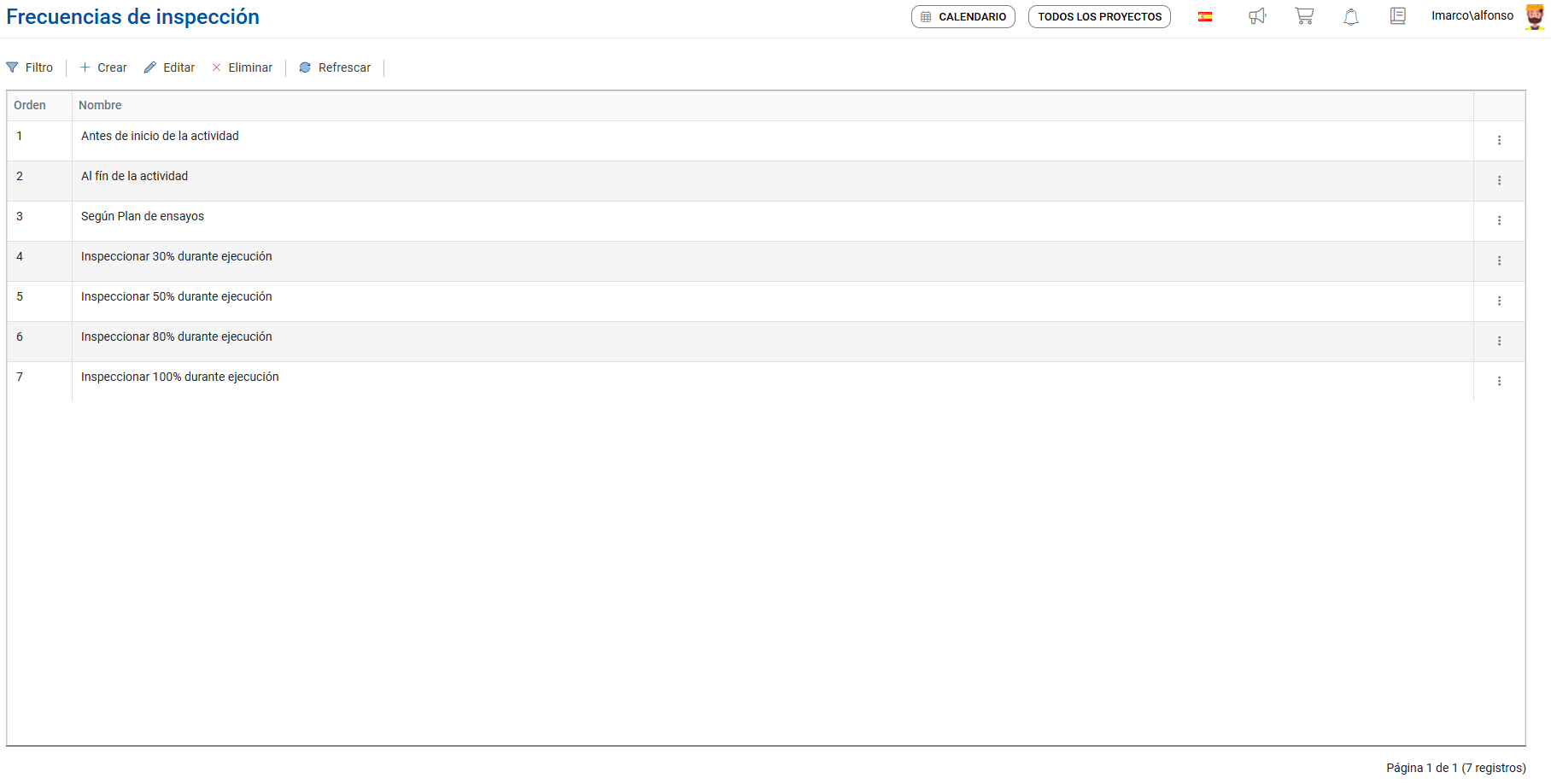Click the document book icon in header
The image size is (1551, 784).
(x=1398, y=16)
